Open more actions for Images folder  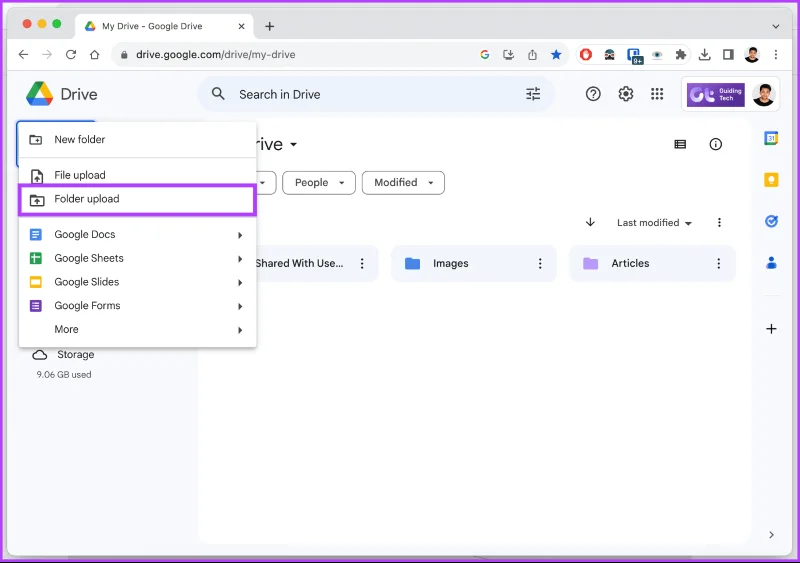(540, 263)
